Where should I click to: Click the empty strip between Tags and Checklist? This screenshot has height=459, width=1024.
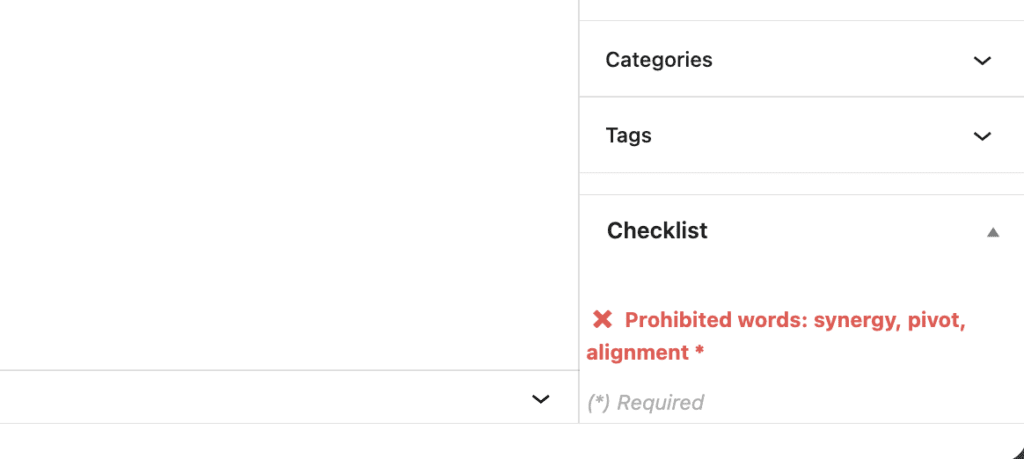click(800, 184)
